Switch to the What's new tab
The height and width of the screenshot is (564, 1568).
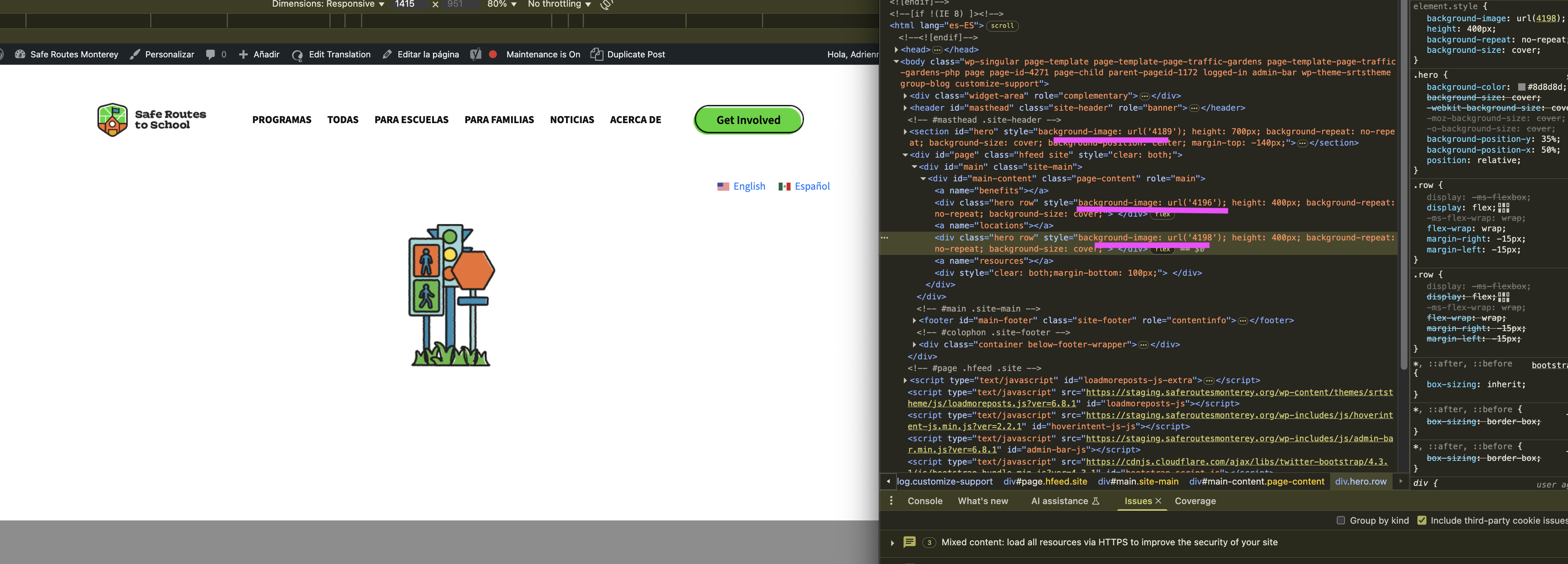[x=982, y=501]
